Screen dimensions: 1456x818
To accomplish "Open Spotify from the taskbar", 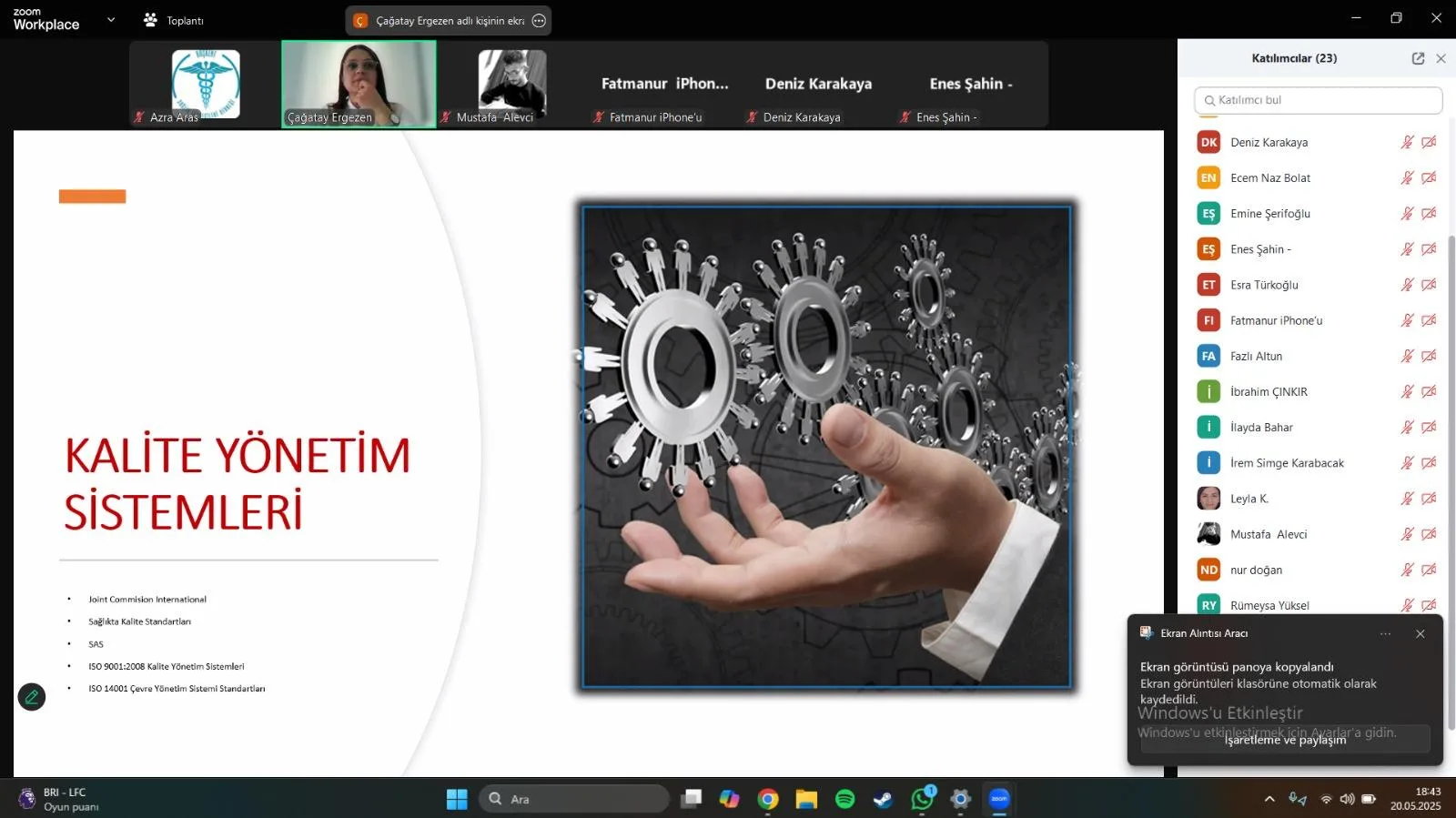I will [844, 799].
